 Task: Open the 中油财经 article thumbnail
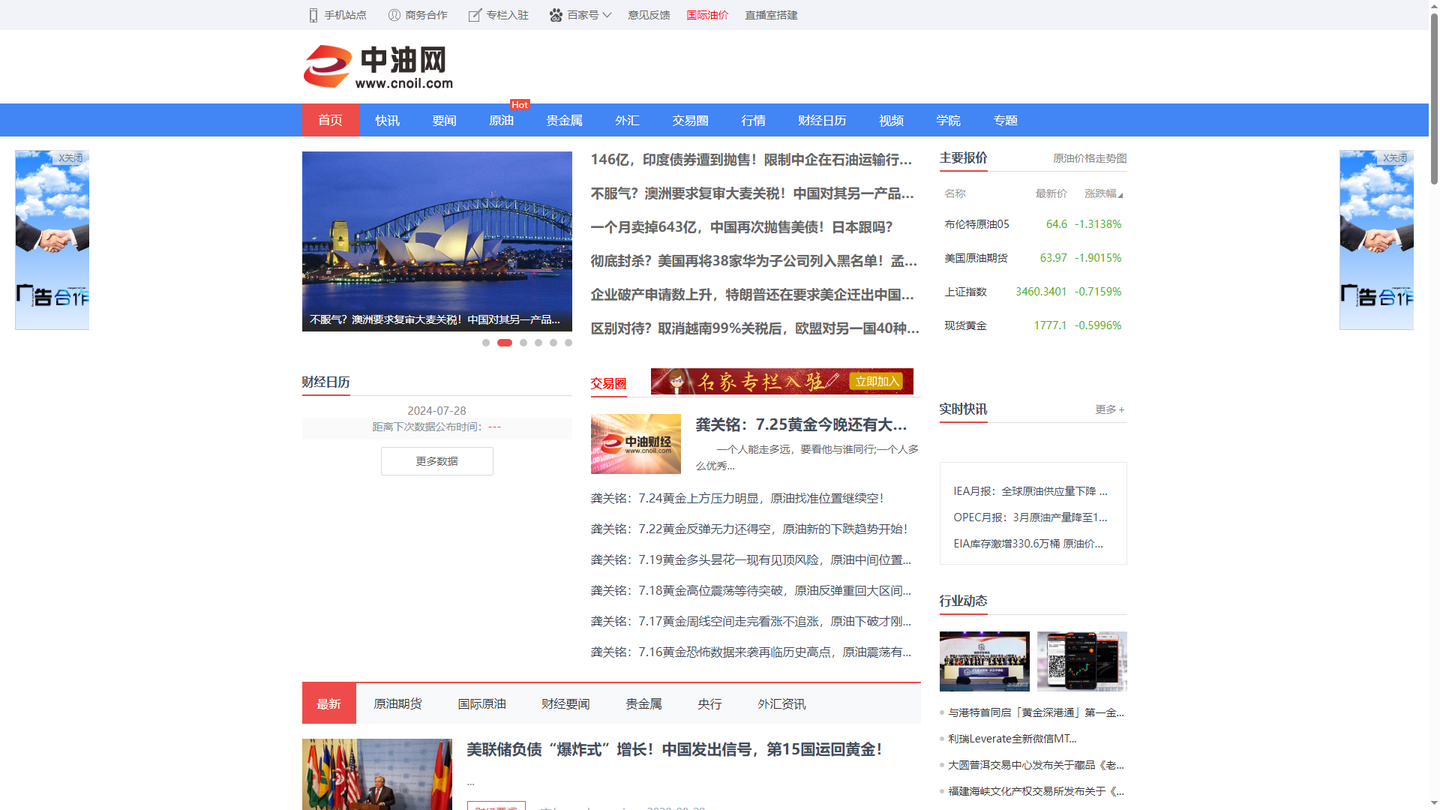point(636,444)
